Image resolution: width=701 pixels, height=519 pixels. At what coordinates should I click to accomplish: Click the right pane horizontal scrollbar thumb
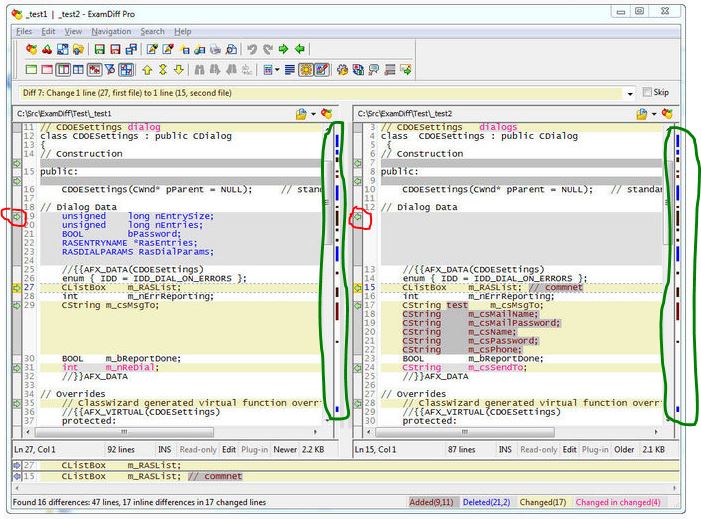pos(465,432)
